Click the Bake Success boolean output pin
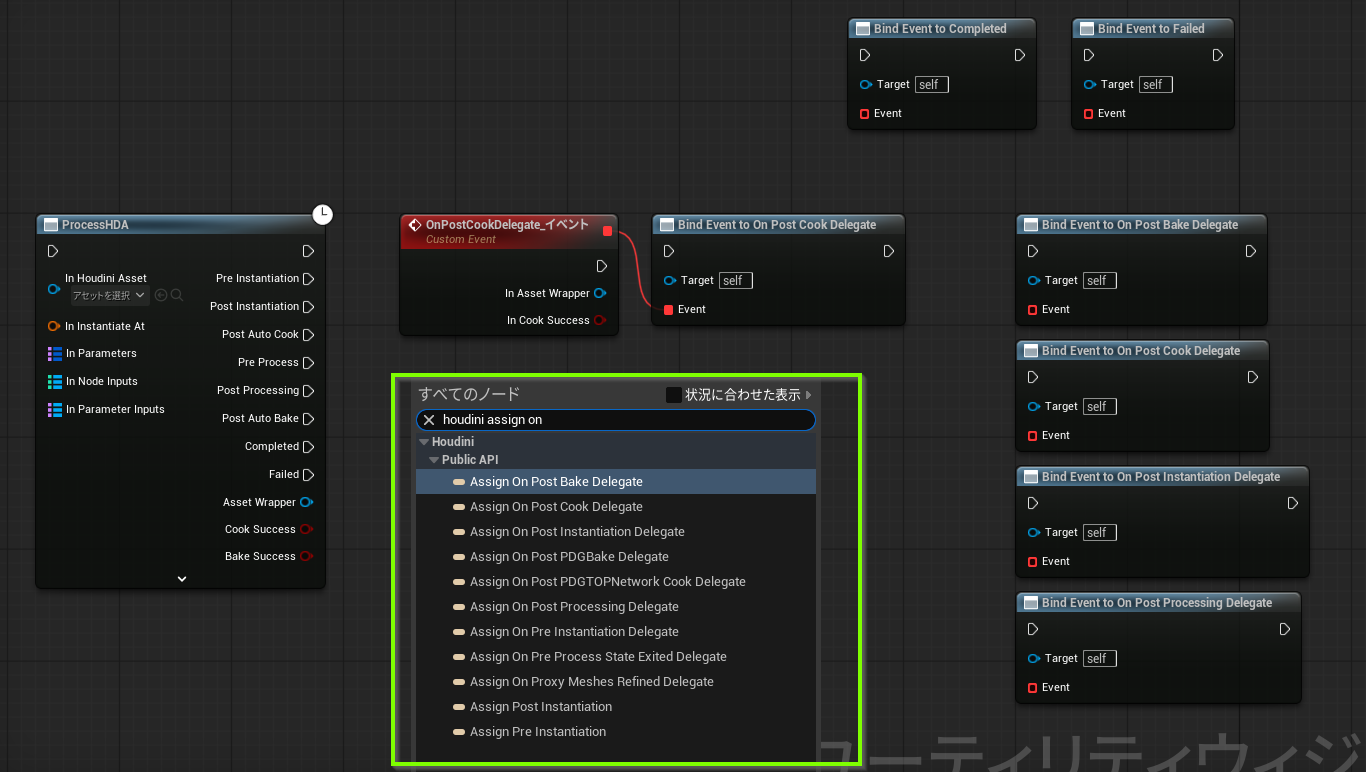This screenshot has width=1366, height=772. (307, 556)
